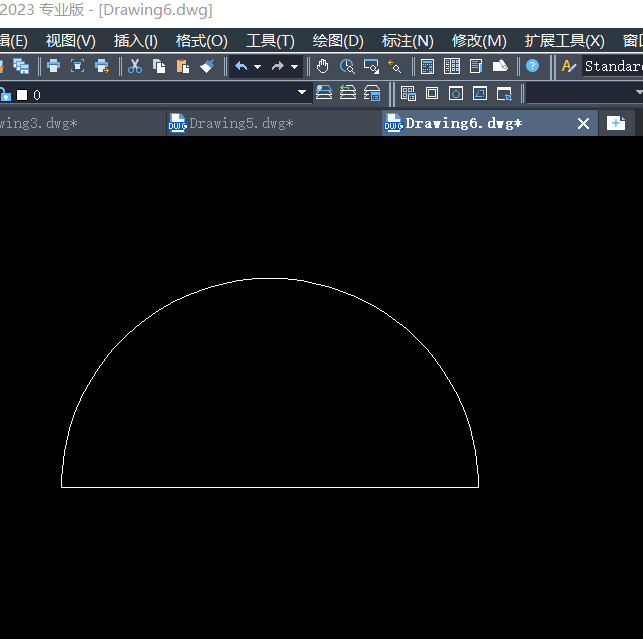Click the Copy icon
Viewport: 643px width, 639px height.
click(x=159, y=66)
